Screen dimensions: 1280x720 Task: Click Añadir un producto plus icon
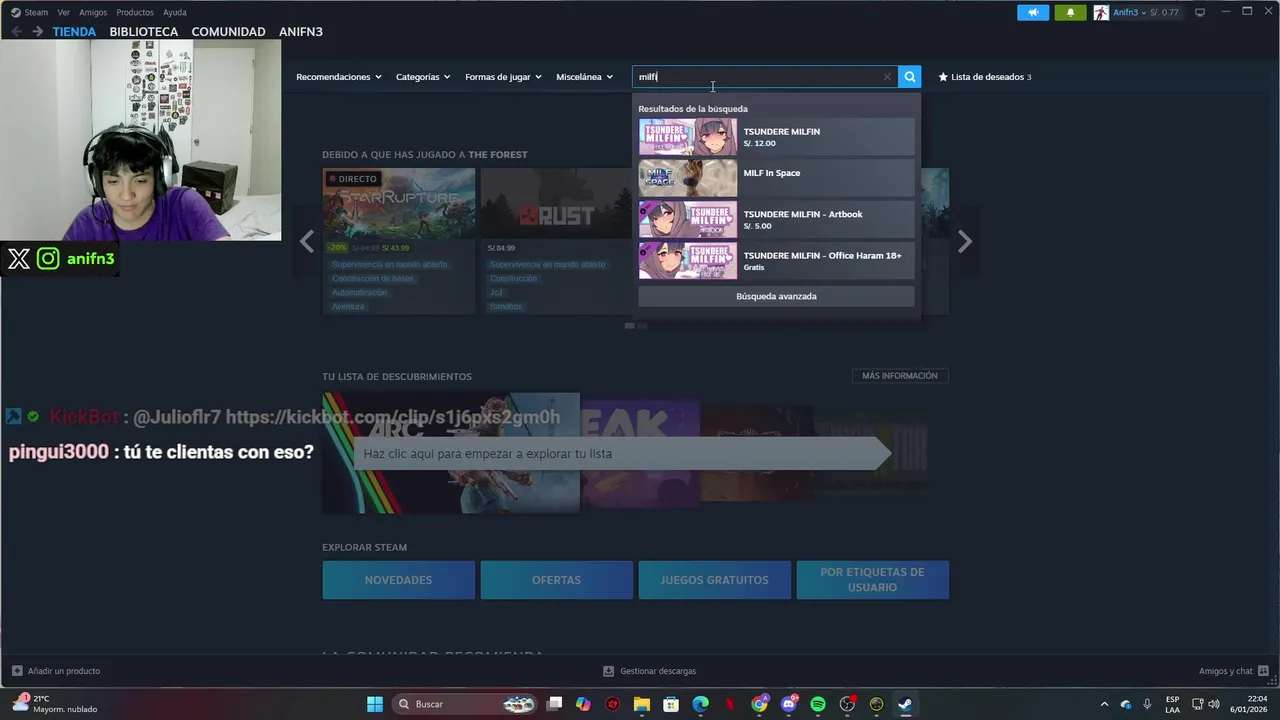[x=17, y=671]
